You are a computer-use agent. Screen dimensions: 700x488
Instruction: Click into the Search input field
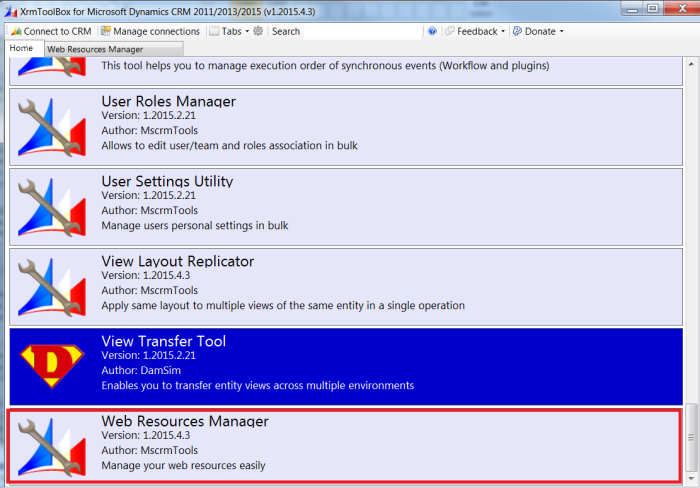pos(360,31)
